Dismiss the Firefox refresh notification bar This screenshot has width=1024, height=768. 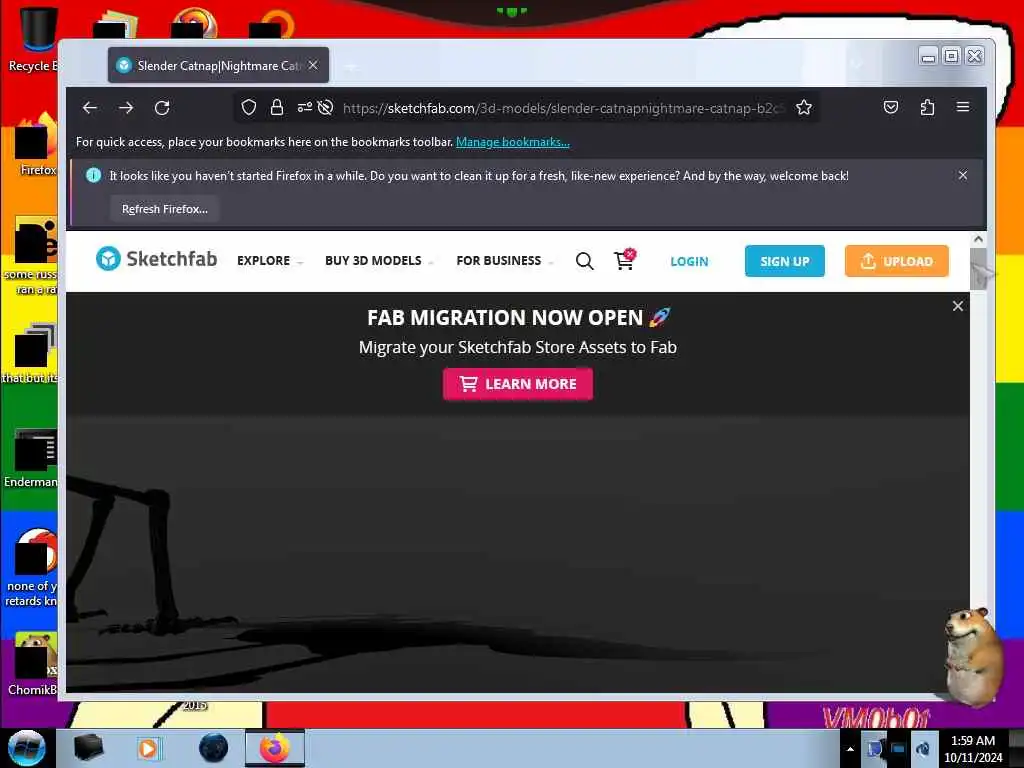(963, 175)
